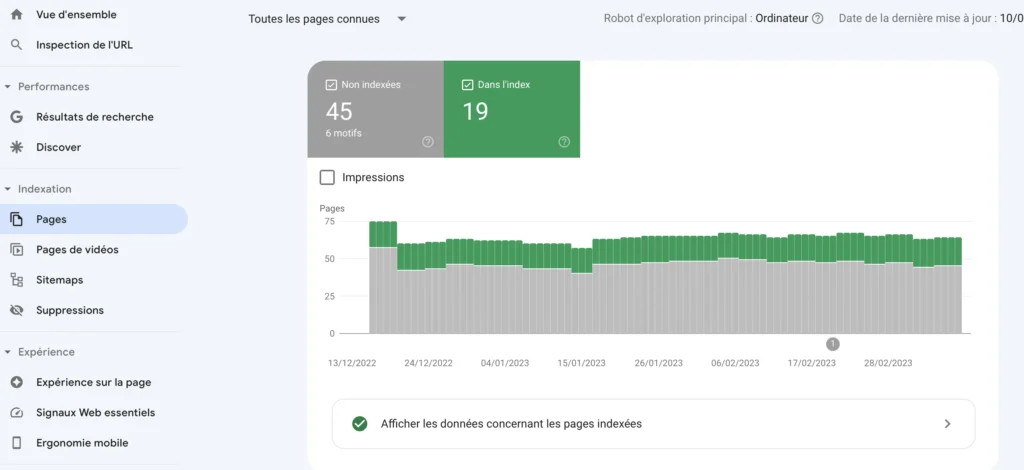The width and height of the screenshot is (1024, 470).
Task: Open the Toutes les pages connues dropdown
Action: tap(327, 19)
